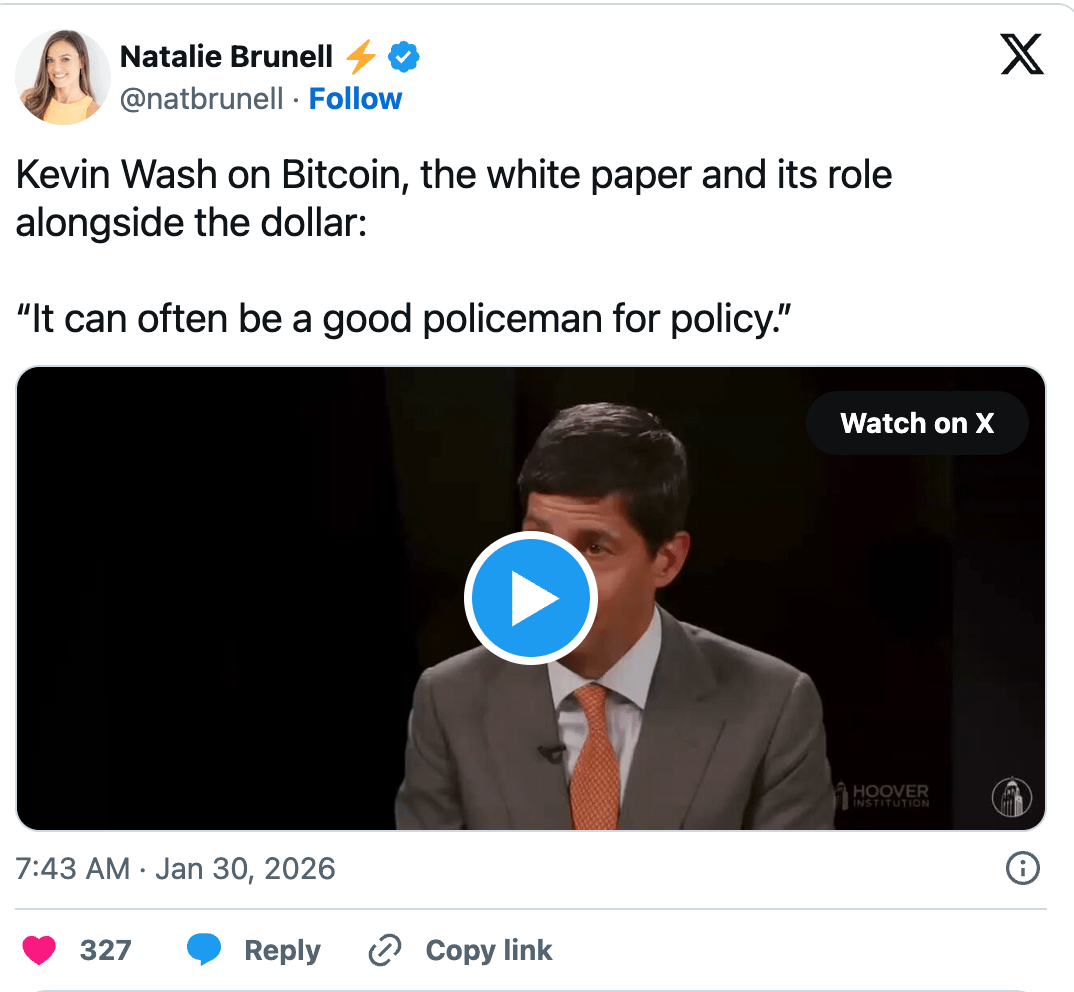The image size is (1074, 992).
Task: Open the @natbrunell handle link
Action: coord(201,99)
